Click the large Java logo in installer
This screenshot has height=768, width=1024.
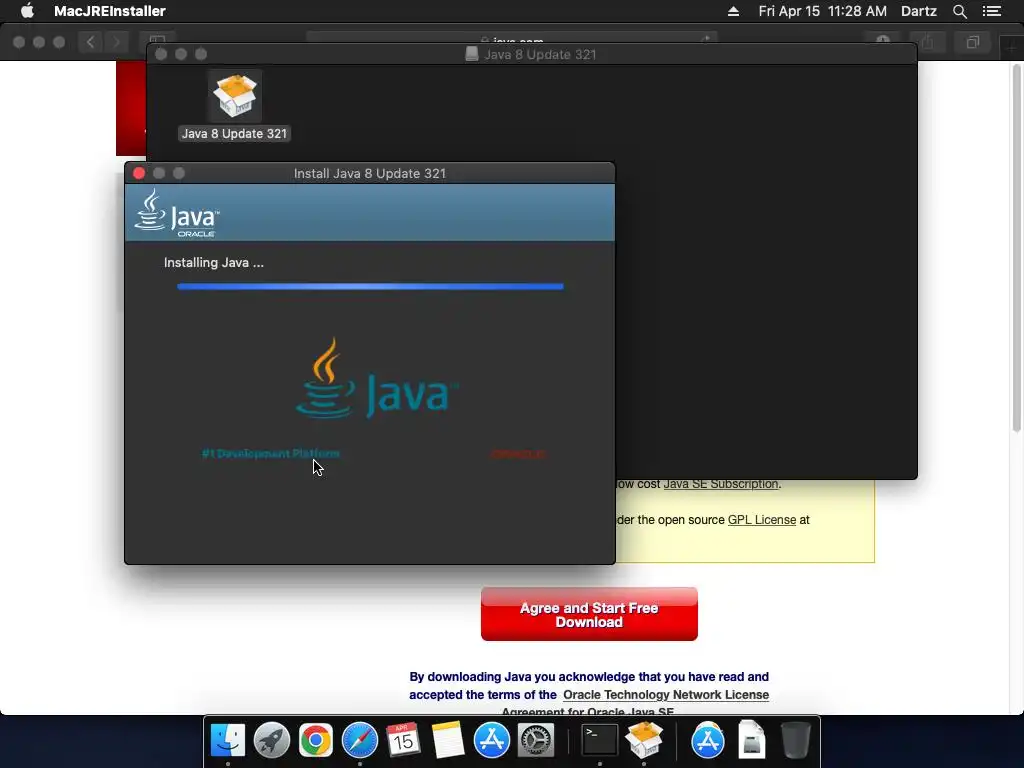tap(376, 379)
